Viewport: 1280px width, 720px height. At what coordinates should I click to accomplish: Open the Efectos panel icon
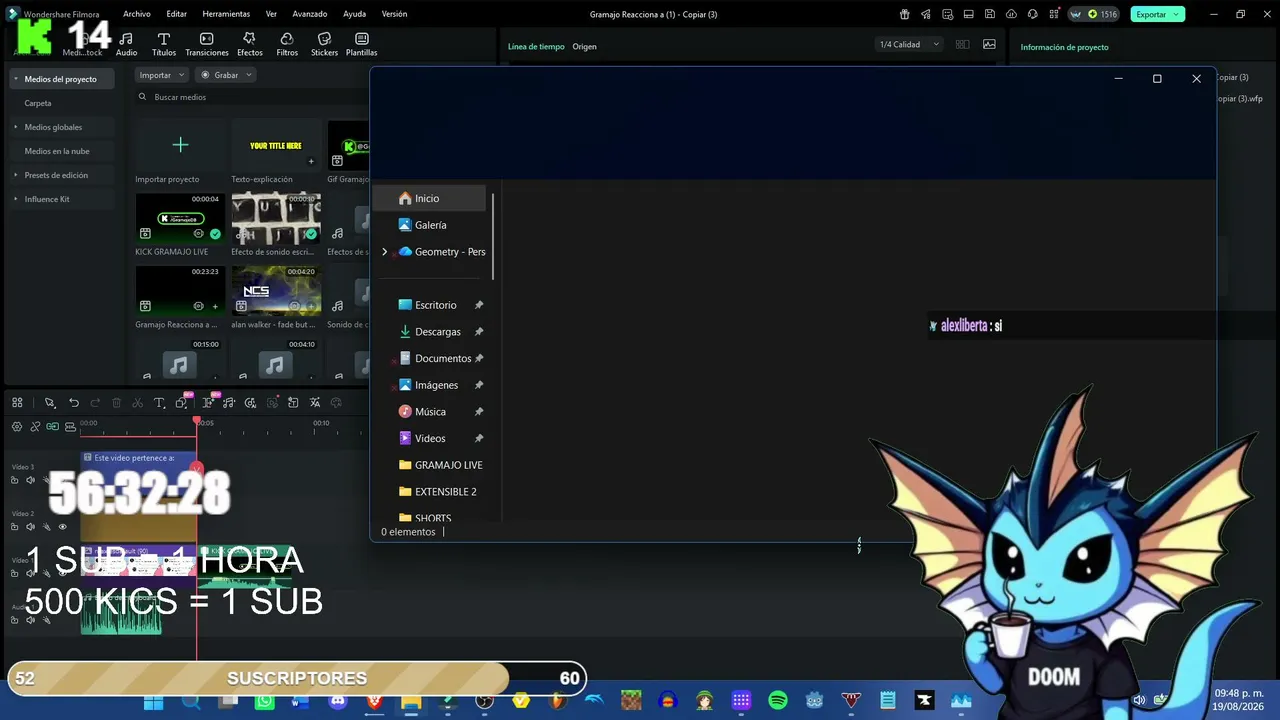coord(250,44)
